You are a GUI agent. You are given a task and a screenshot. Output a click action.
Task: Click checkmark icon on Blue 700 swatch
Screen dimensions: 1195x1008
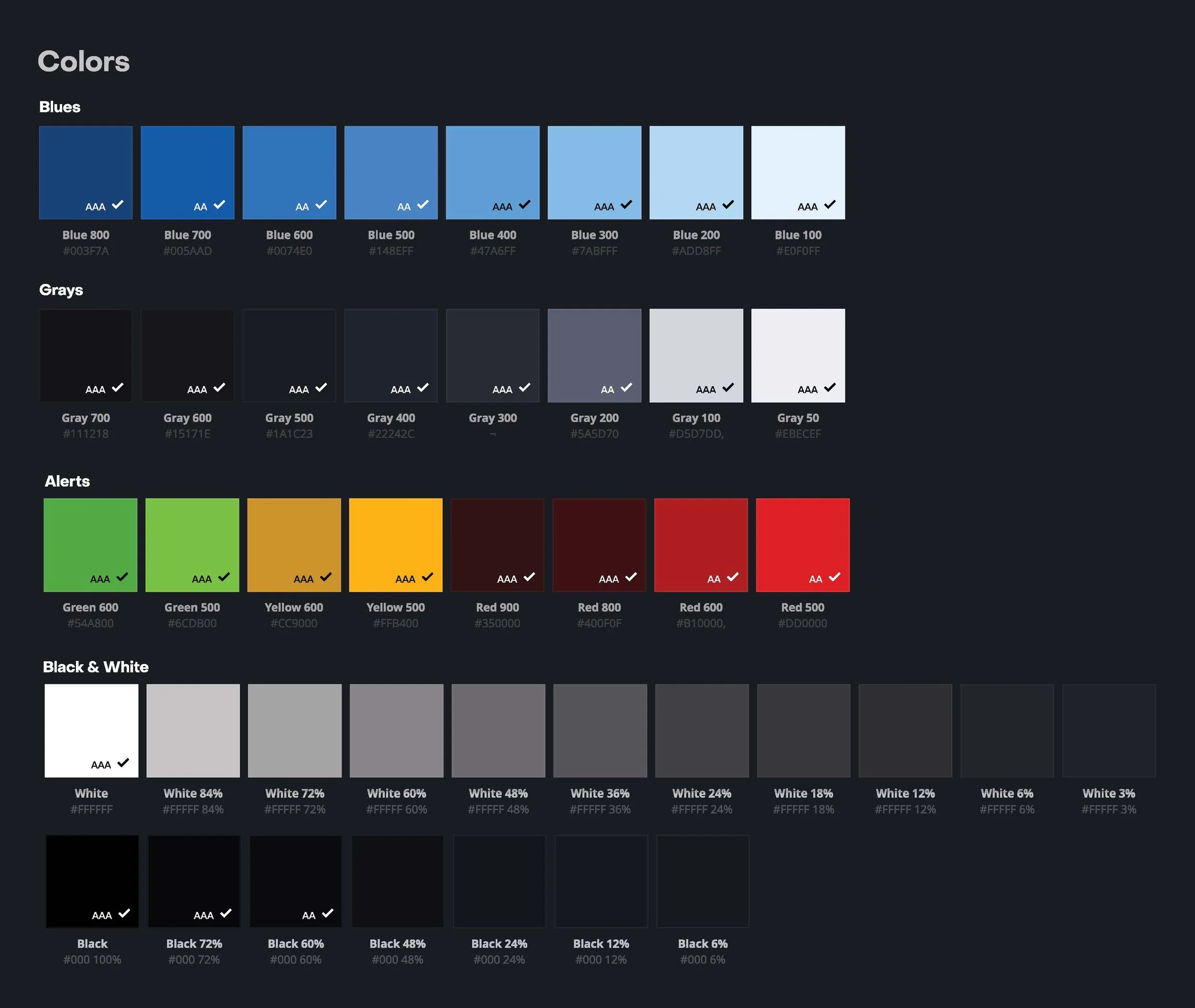point(219,205)
